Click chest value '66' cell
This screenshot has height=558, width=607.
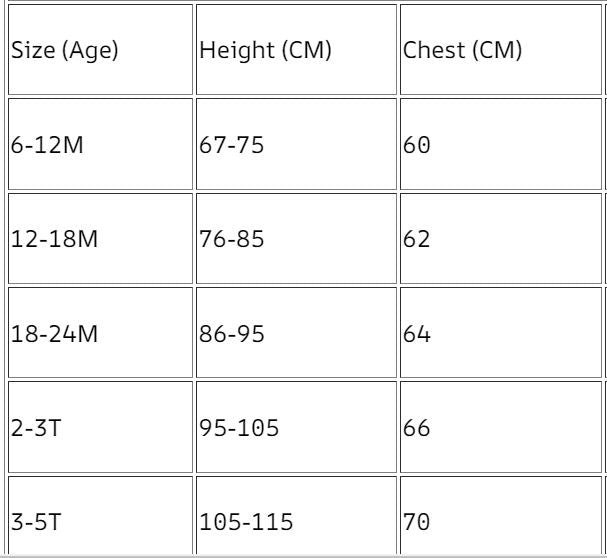click(x=500, y=428)
